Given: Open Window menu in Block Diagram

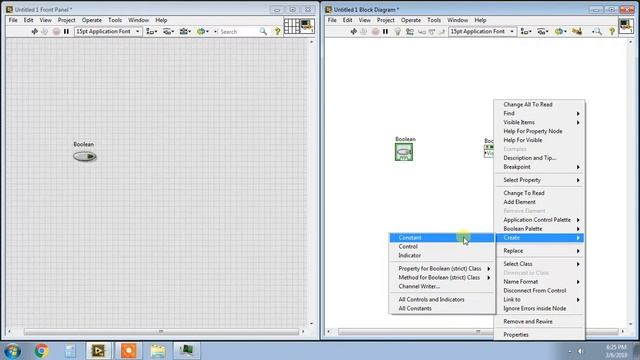Looking at the screenshot, I should click(x=457, y=20).
